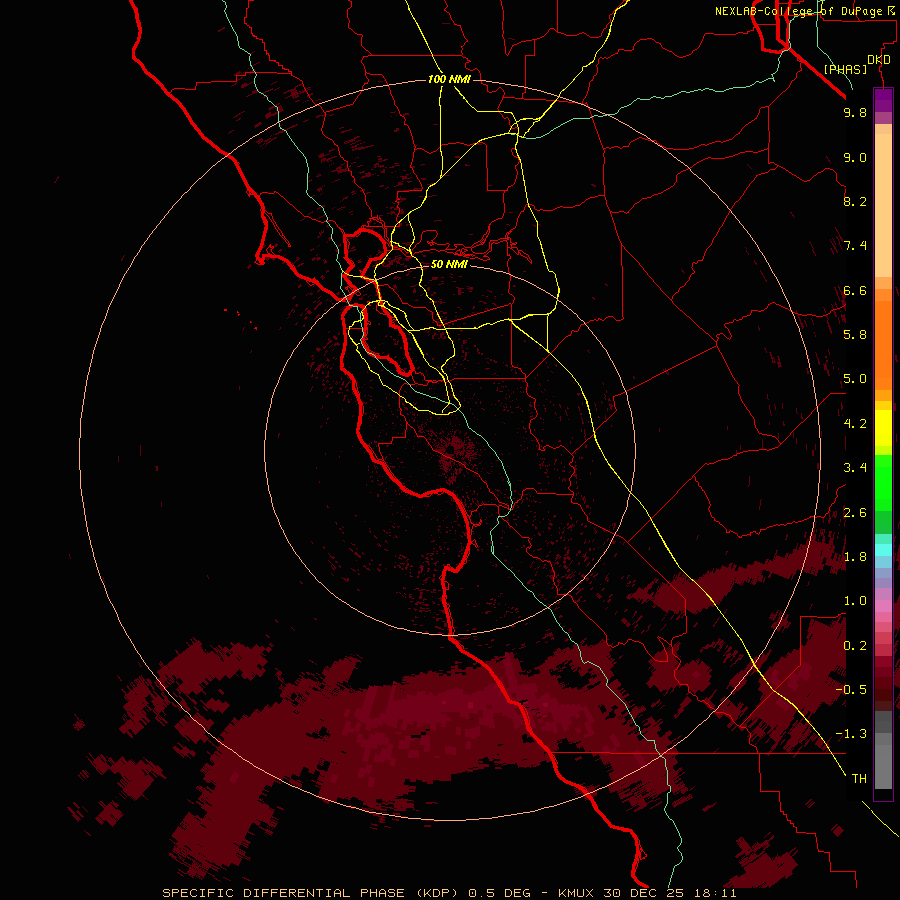The width and height of the screenshot is (900, 900).
Task: Click the '[PHAS]' units label
Action: coord(845,69)
